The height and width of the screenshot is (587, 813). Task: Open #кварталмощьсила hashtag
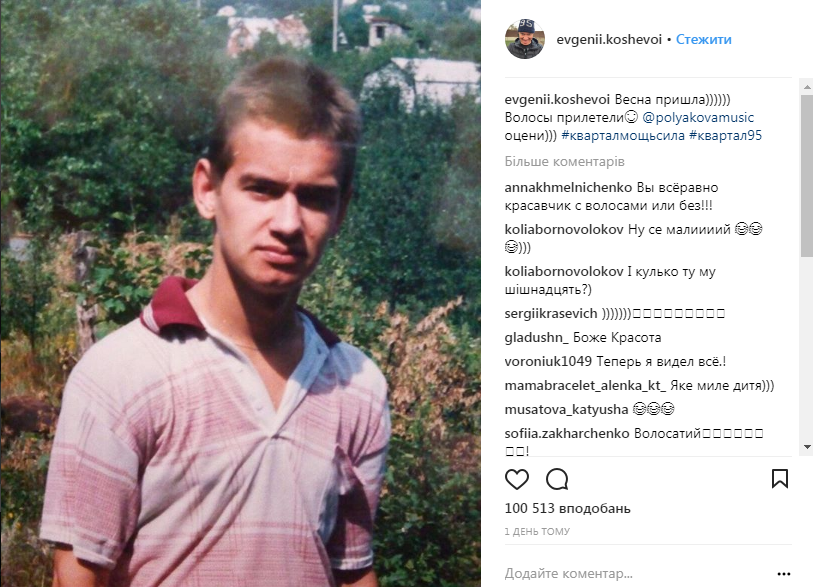[x=623, y=136]
